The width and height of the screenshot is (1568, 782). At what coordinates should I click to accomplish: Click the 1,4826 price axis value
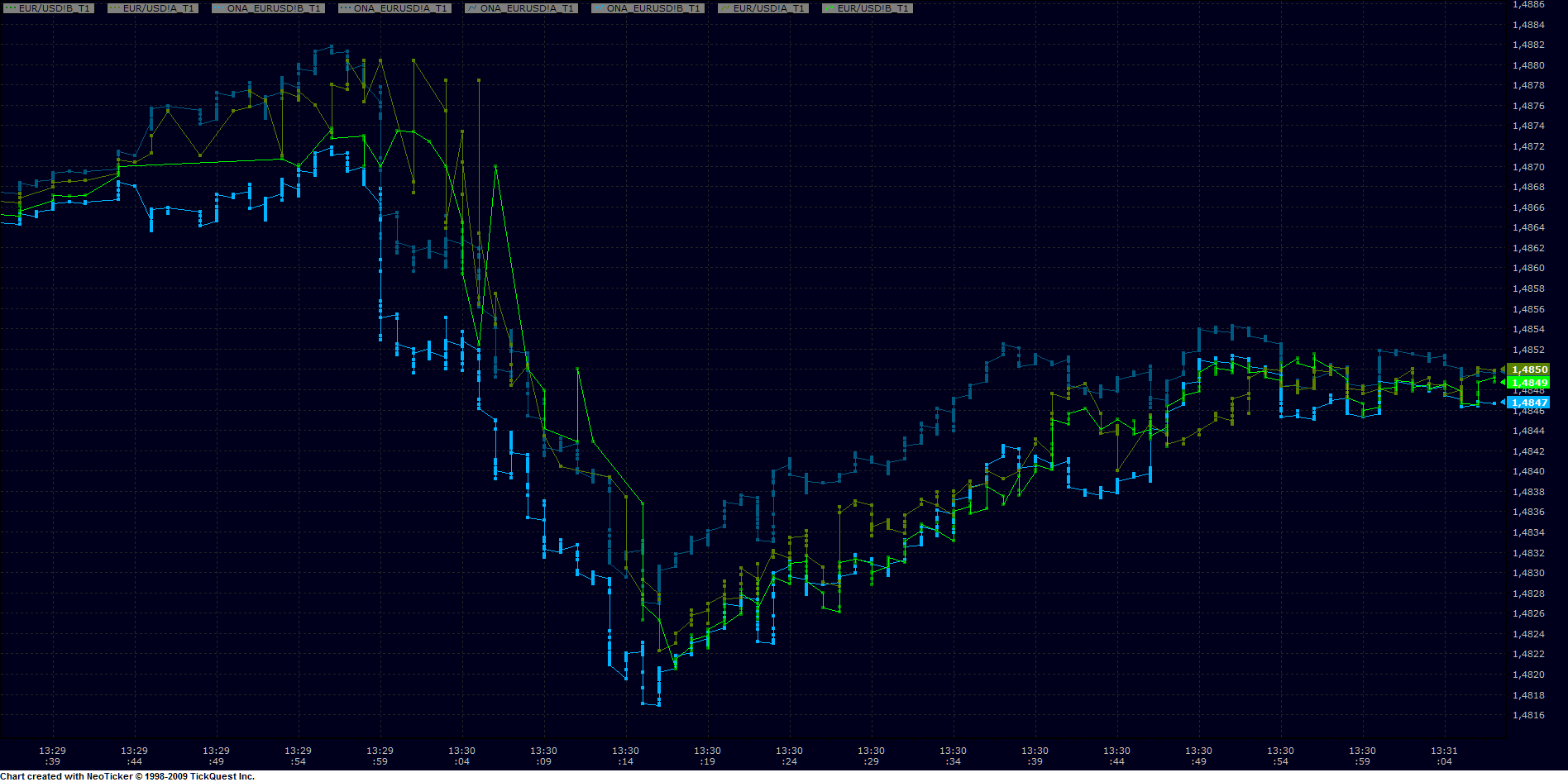pos(1528,613)
